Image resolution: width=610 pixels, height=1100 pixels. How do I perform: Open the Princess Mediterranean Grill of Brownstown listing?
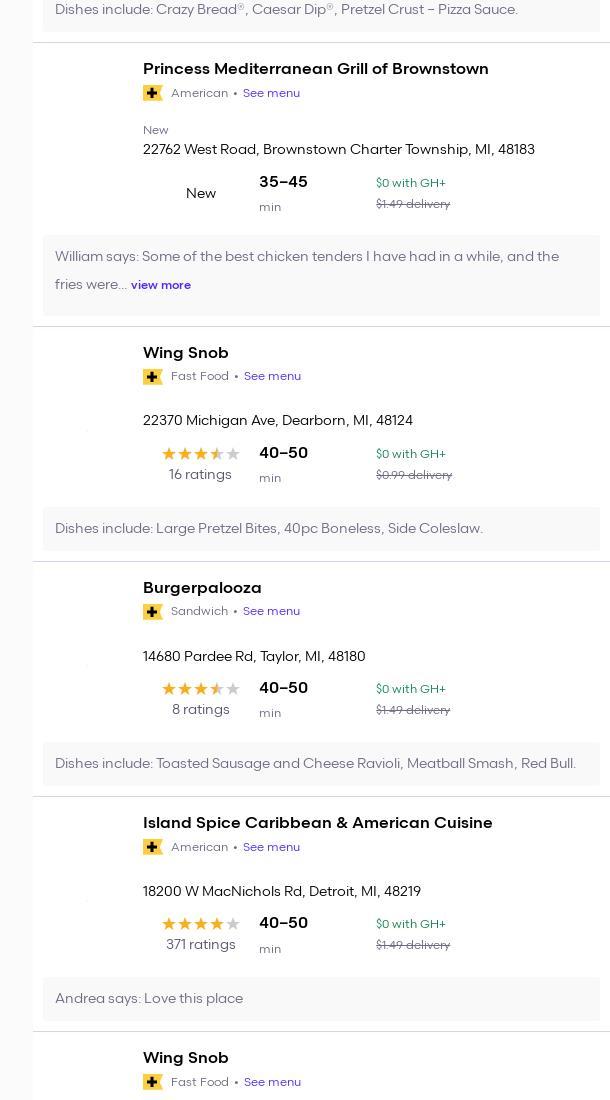coord(315,69)
